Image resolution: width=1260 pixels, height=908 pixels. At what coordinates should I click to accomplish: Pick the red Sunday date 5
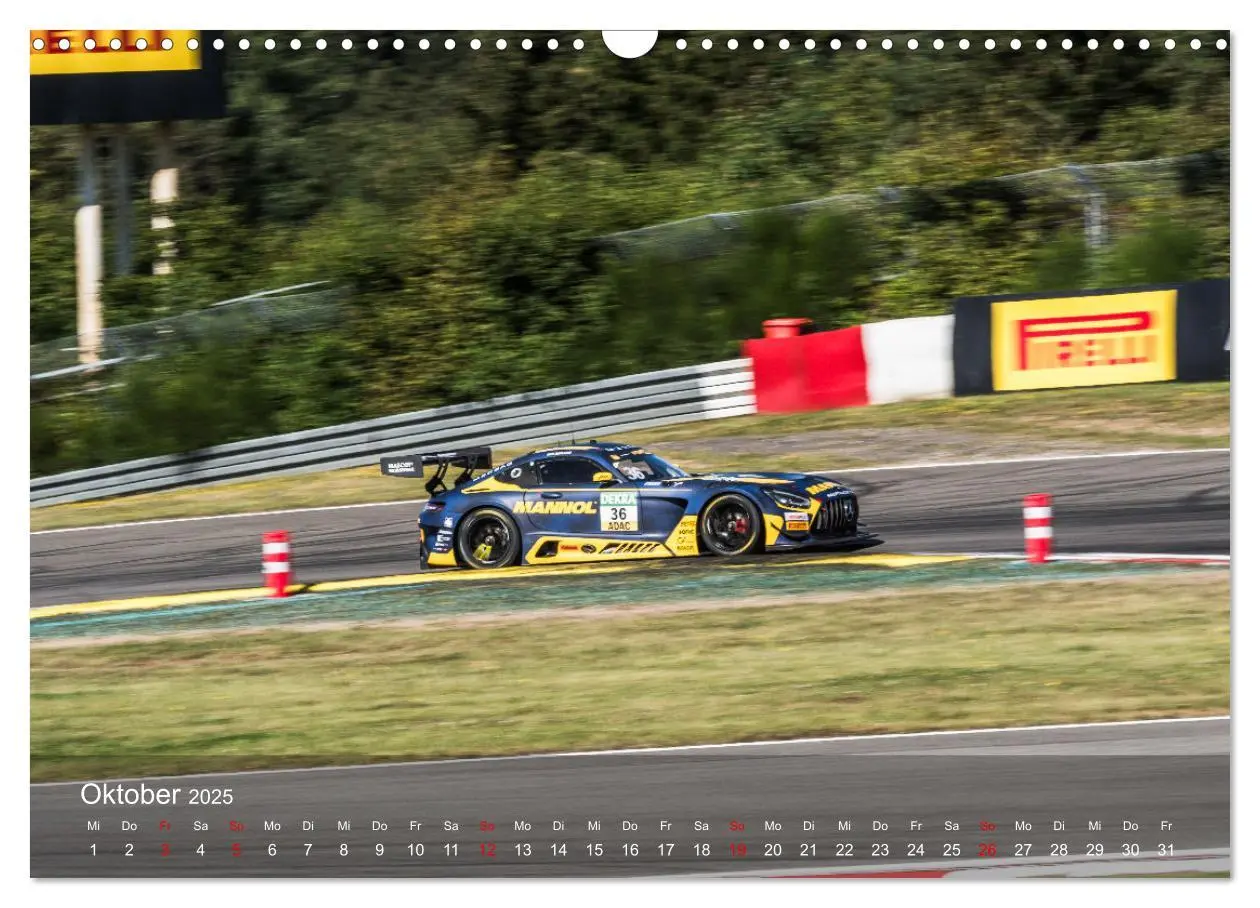(x=236, y=850)
